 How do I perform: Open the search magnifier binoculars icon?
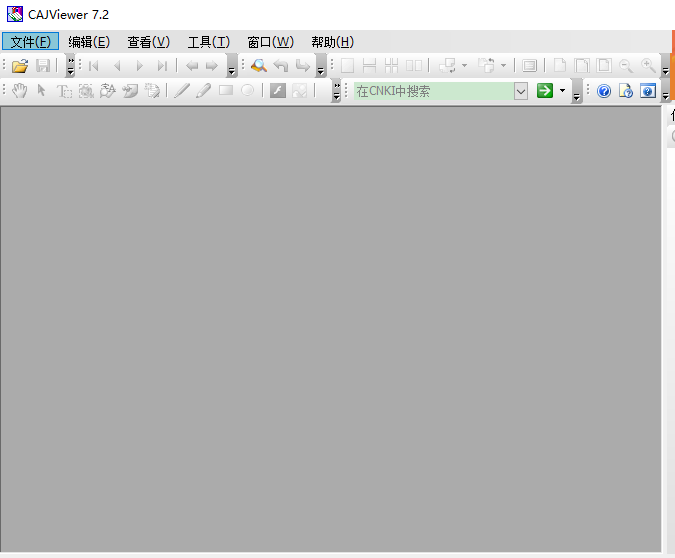(x=259, y=65)
